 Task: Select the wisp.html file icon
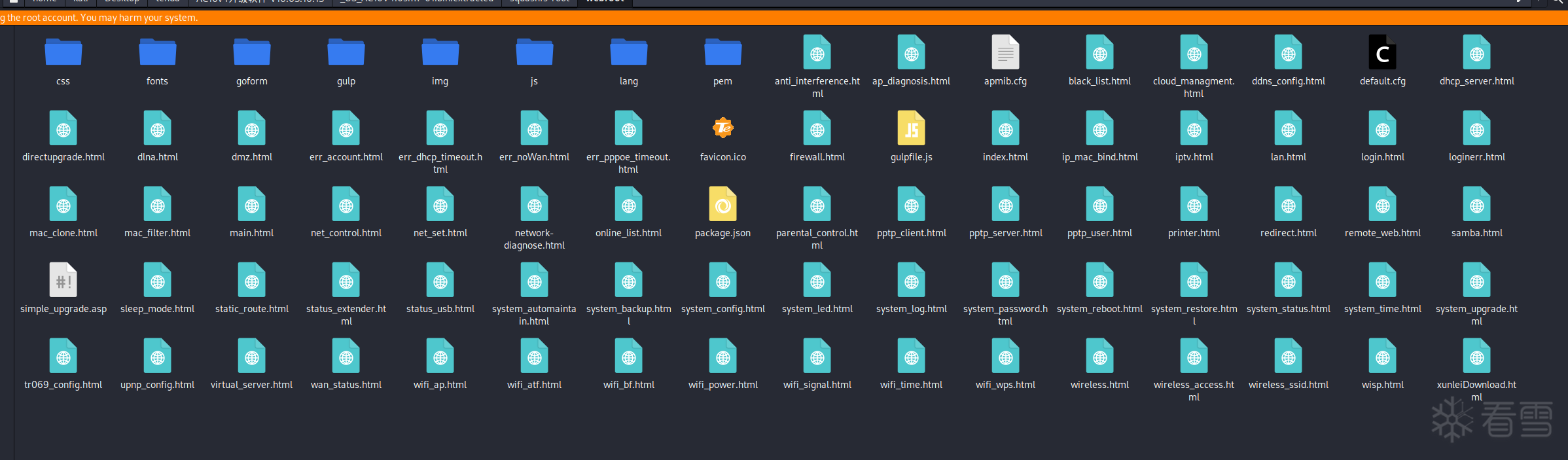click(x=1382, y=356)
